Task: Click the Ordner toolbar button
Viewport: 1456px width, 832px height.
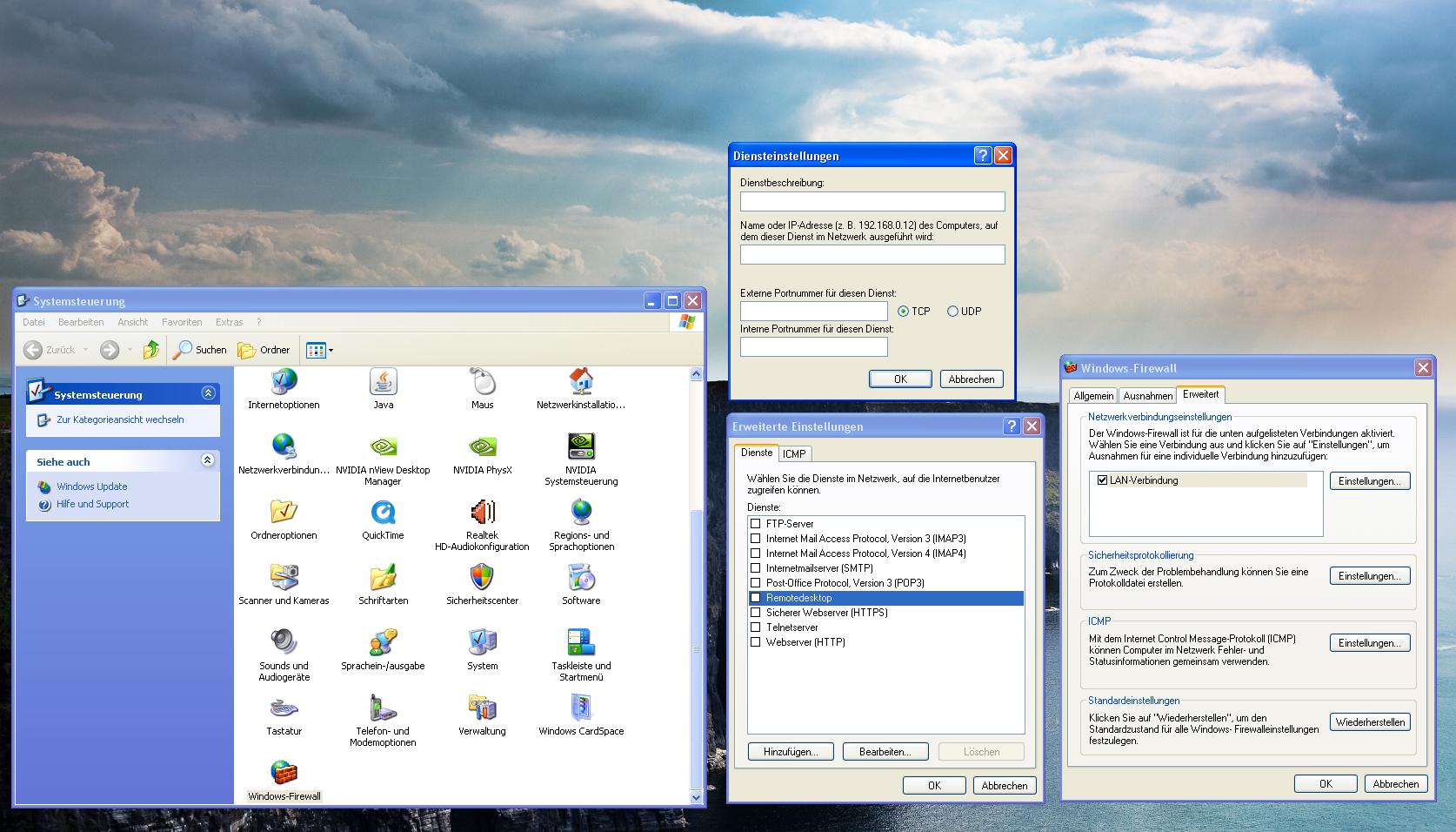Action: pos(264,350)
